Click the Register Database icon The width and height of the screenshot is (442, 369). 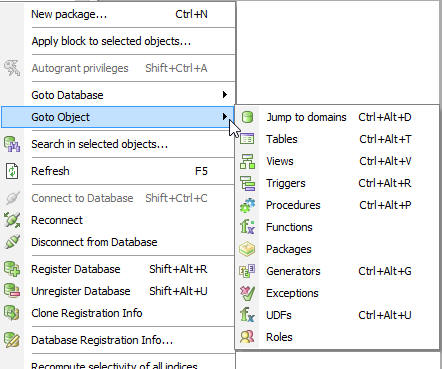click(12, 269)
